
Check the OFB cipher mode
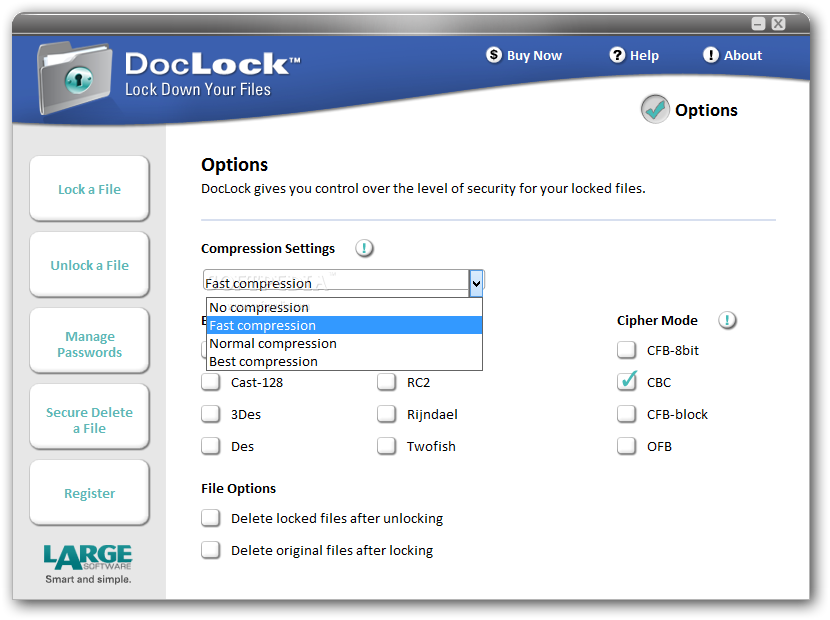pos(627,446)
